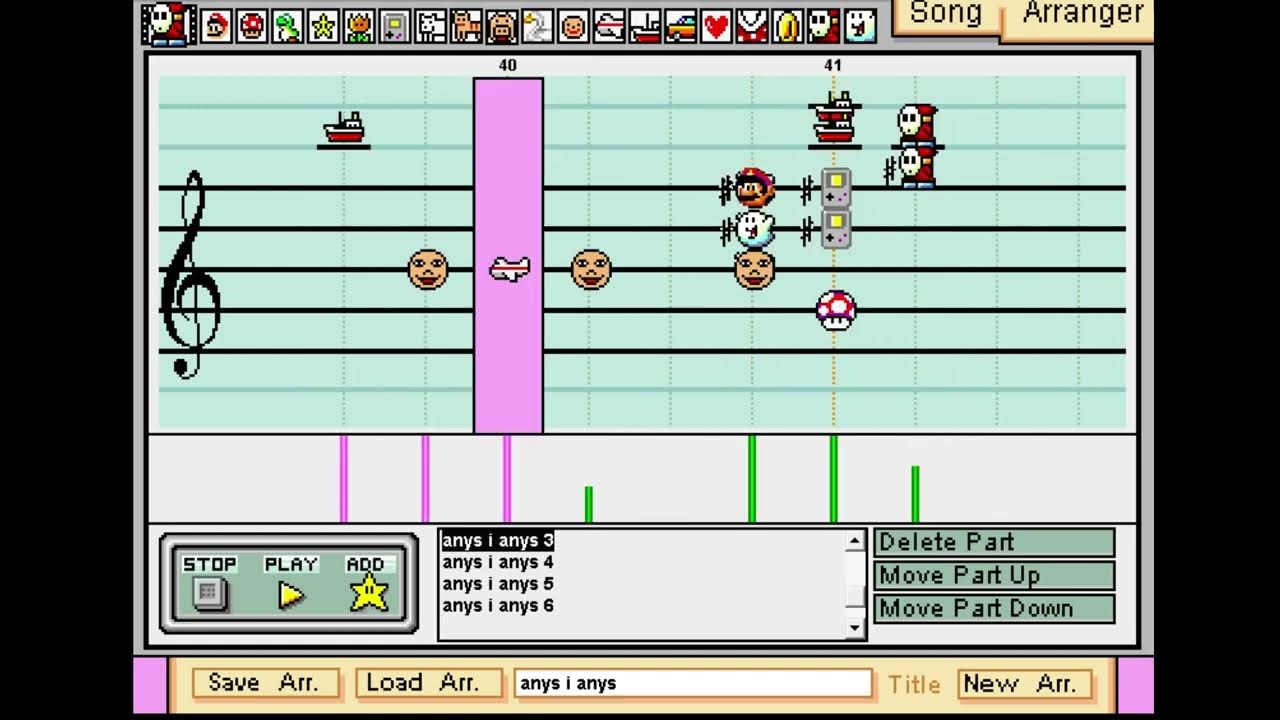The image size is (1280, 720).
Task: Select the Mario instrument in the toolbar
Action: coord(215,26)
